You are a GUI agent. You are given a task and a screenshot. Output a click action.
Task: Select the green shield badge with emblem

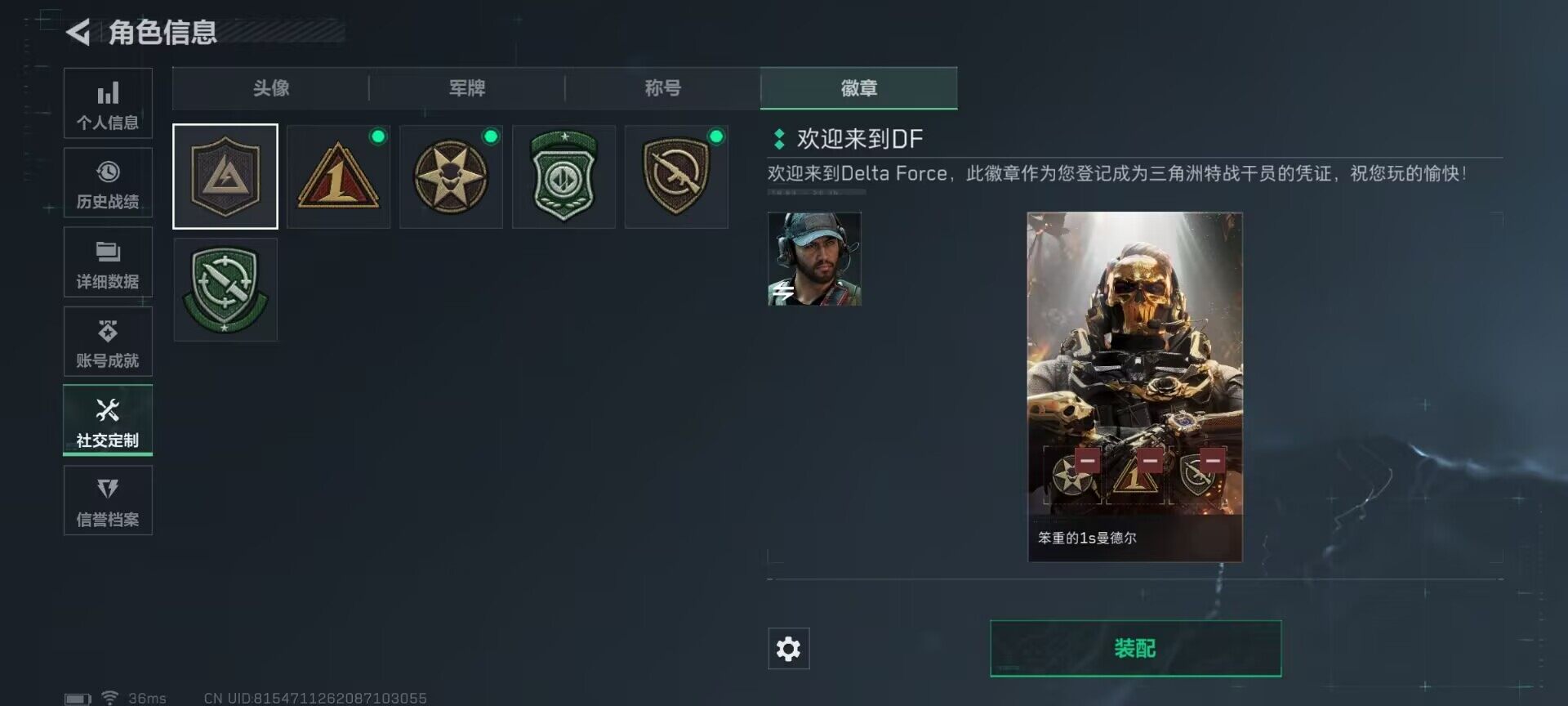coord(563,176)
